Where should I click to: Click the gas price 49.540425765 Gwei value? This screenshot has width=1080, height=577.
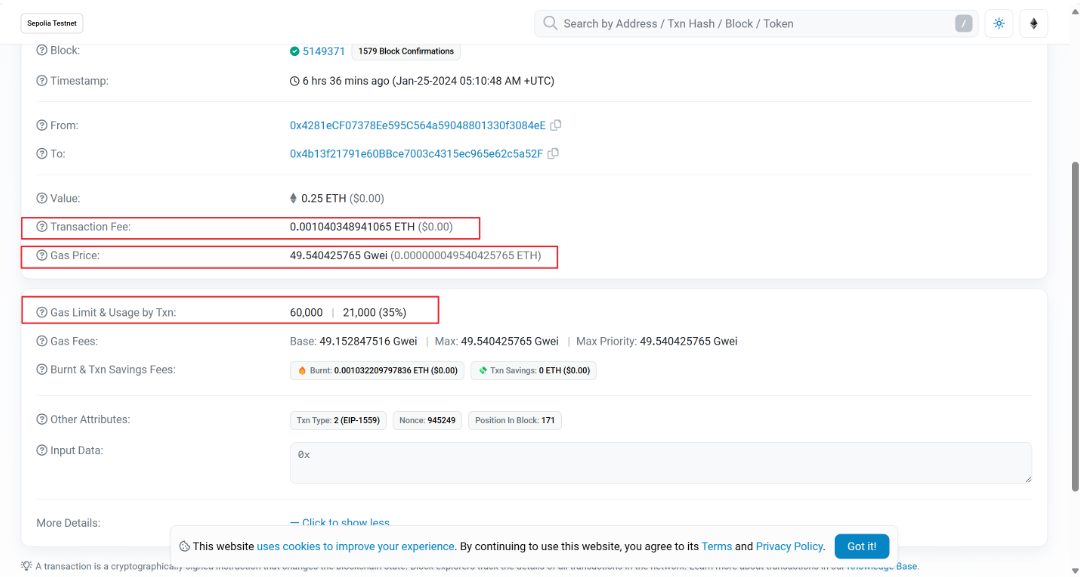coord(338,255)
